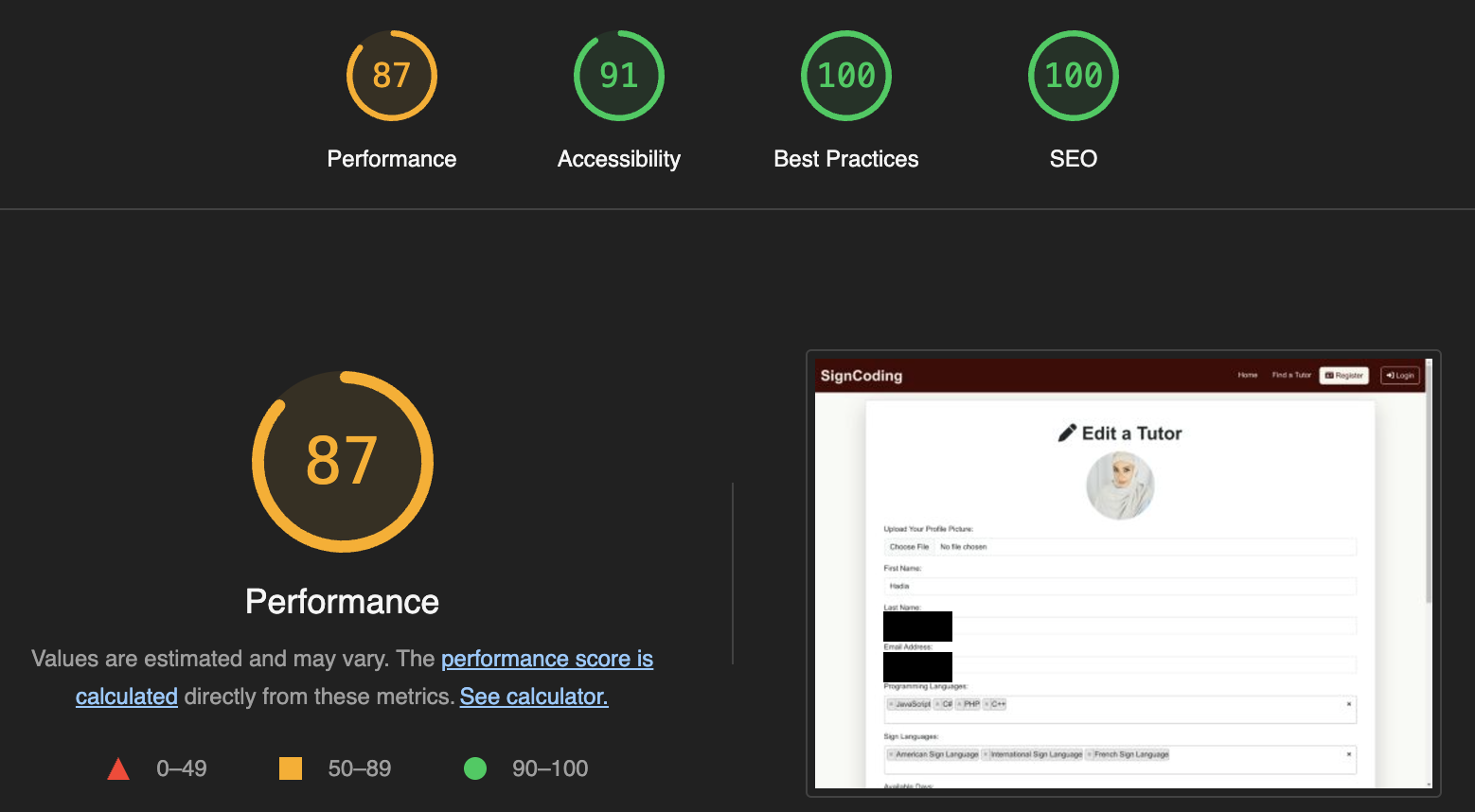
Task: Click the First Name field containing 'Hadia'
Action: [1120, 586]
